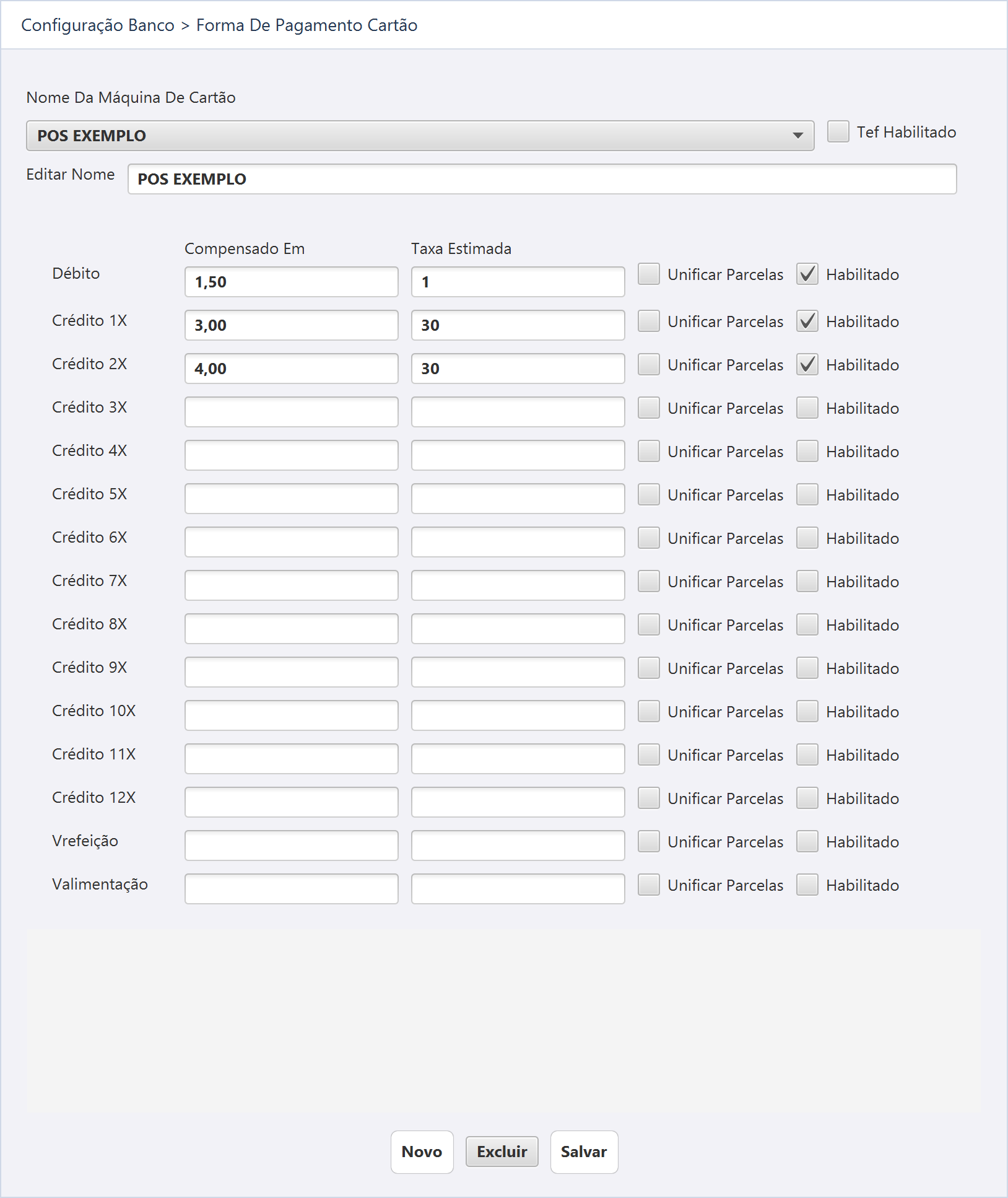Check Unificar Parcelas for Crédito 6X
Viewport: 1008px width, 1198px height.
coord(649,538)
